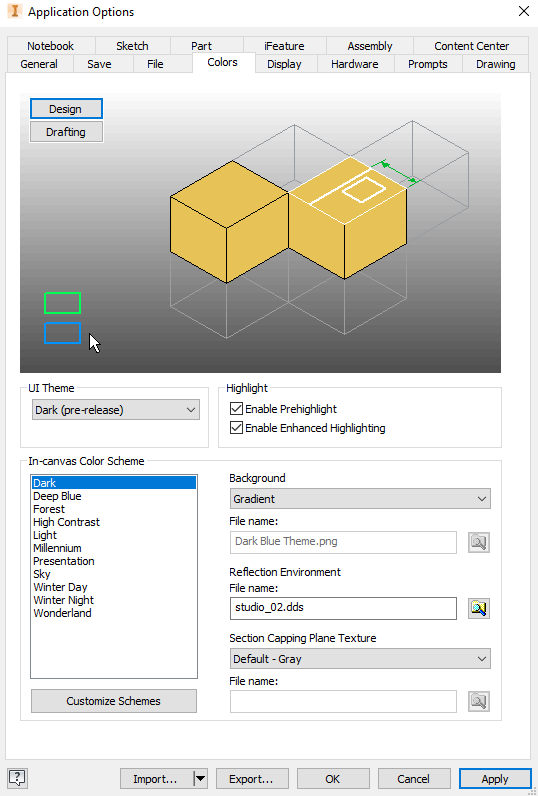Switch to the iFeature tab
The height and width of the screenshot is (796, 538).
coord(284,46)
